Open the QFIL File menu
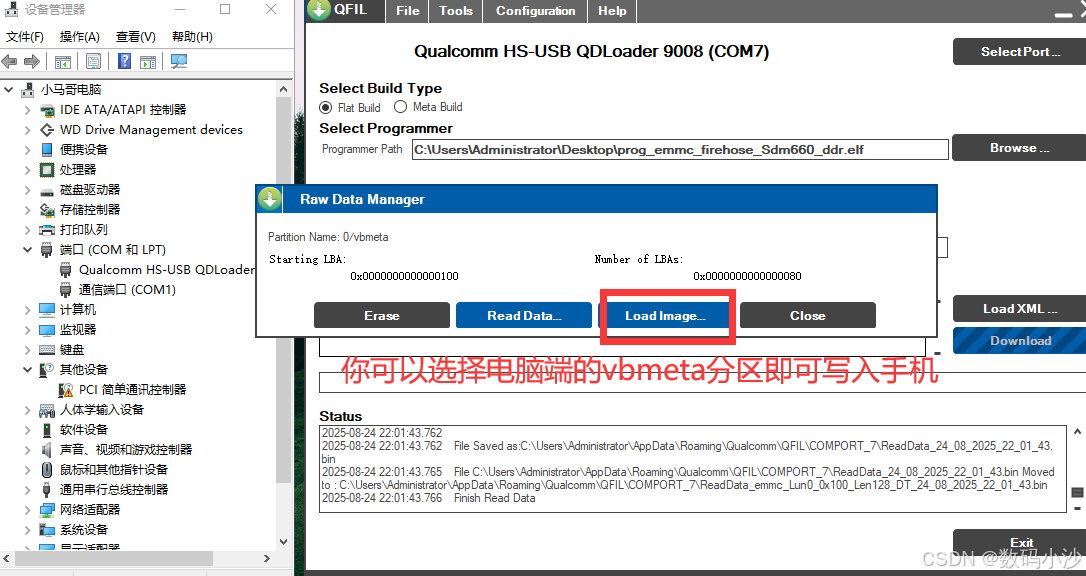 (x=408, y=11)
